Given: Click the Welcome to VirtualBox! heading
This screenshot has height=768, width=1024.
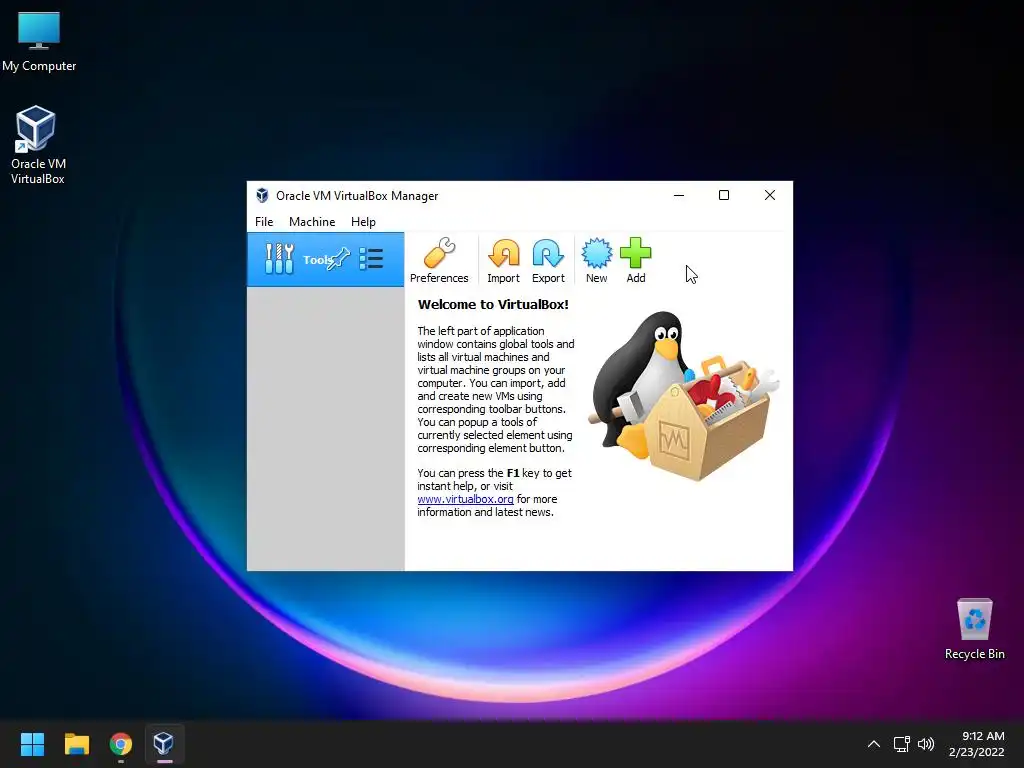Looking at the screenshot, I should tap(493, 304).
